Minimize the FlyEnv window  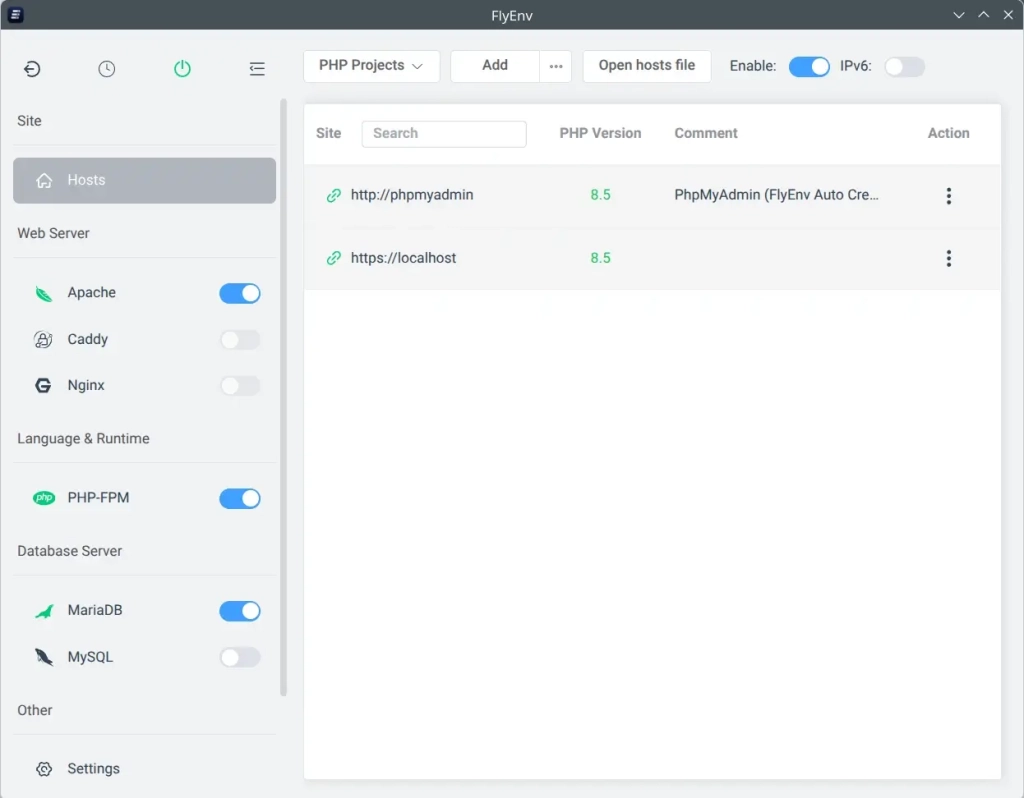click(x=959, y=14)
